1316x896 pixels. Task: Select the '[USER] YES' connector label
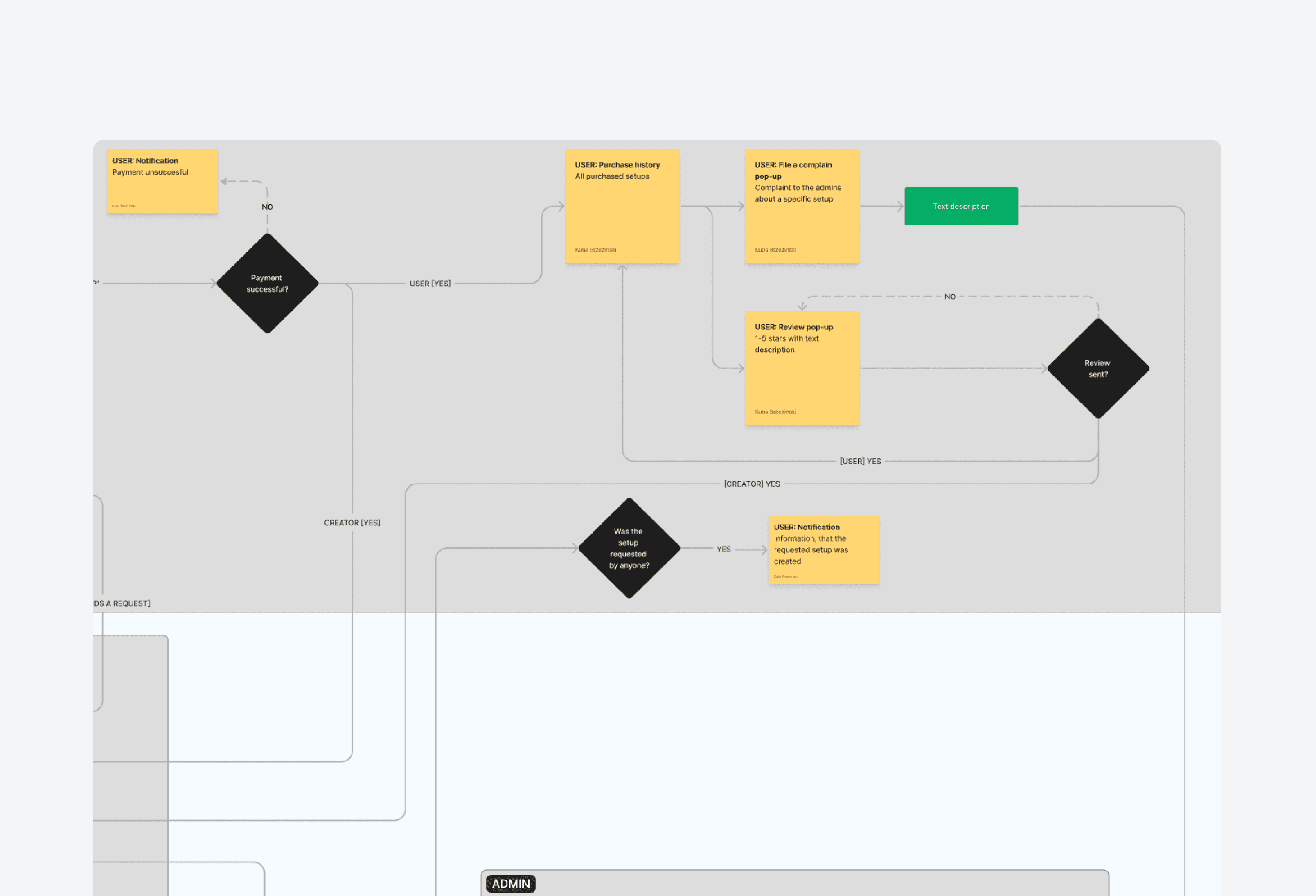(x=860, y=462)
